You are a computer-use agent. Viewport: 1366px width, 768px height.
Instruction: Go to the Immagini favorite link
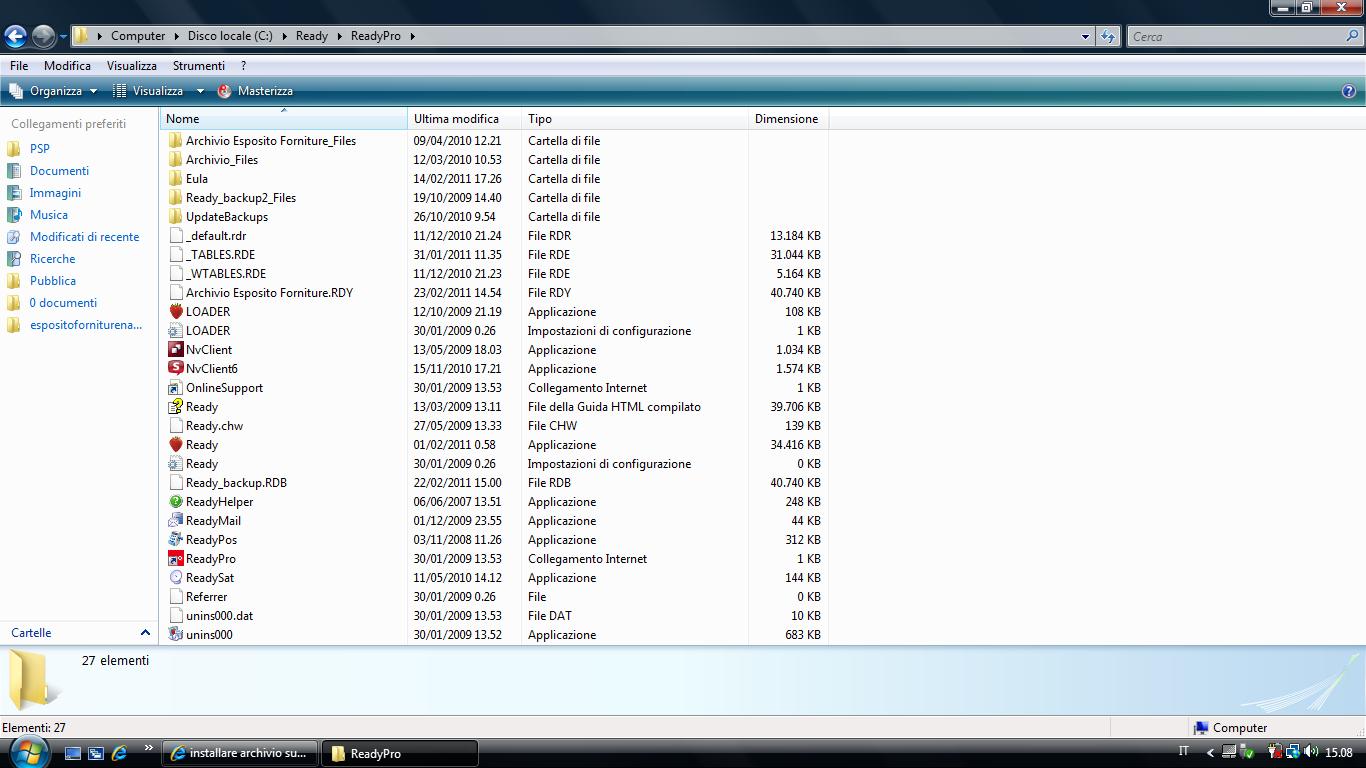[55, 193]
